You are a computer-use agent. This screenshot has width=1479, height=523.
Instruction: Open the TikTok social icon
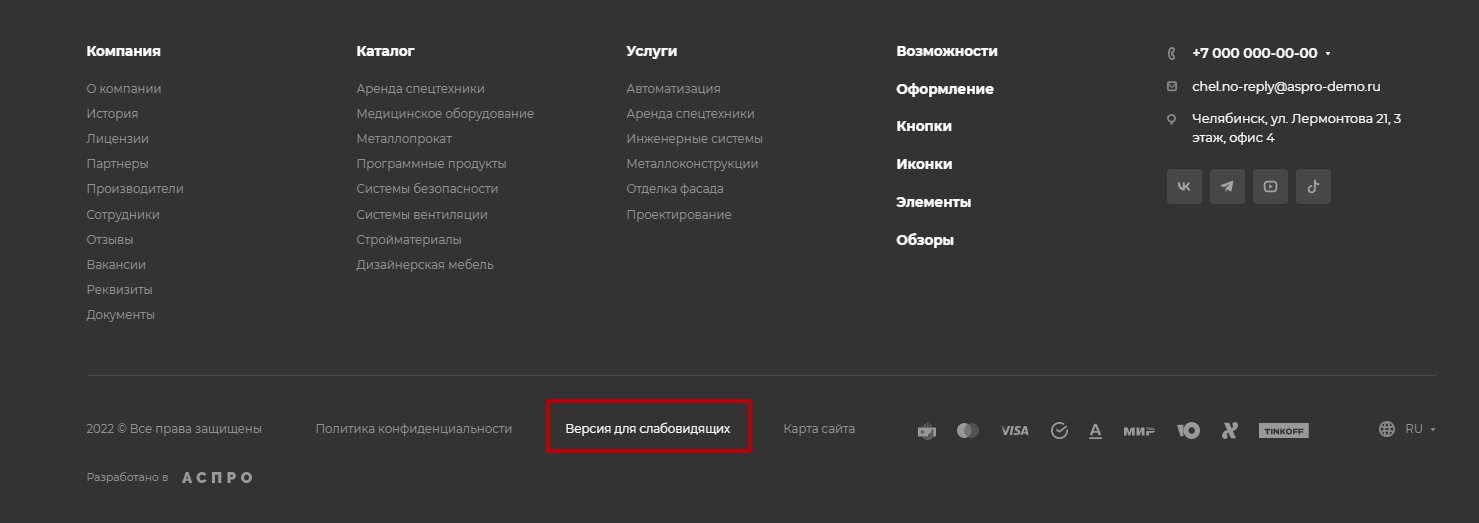pyautogui.click(x=1313, y=187)
